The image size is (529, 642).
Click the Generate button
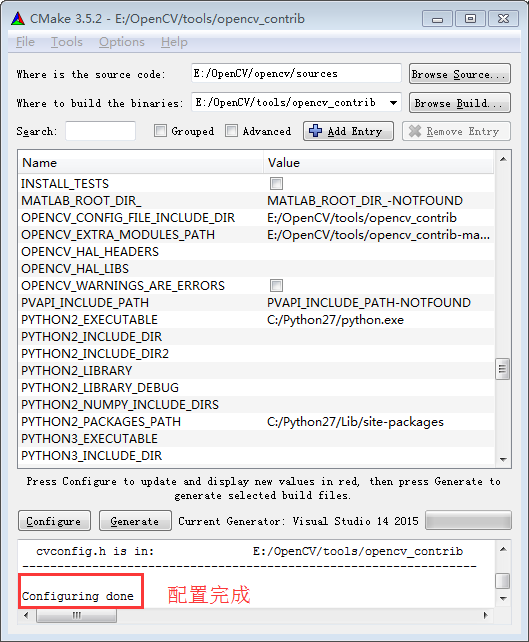point(135,521)
